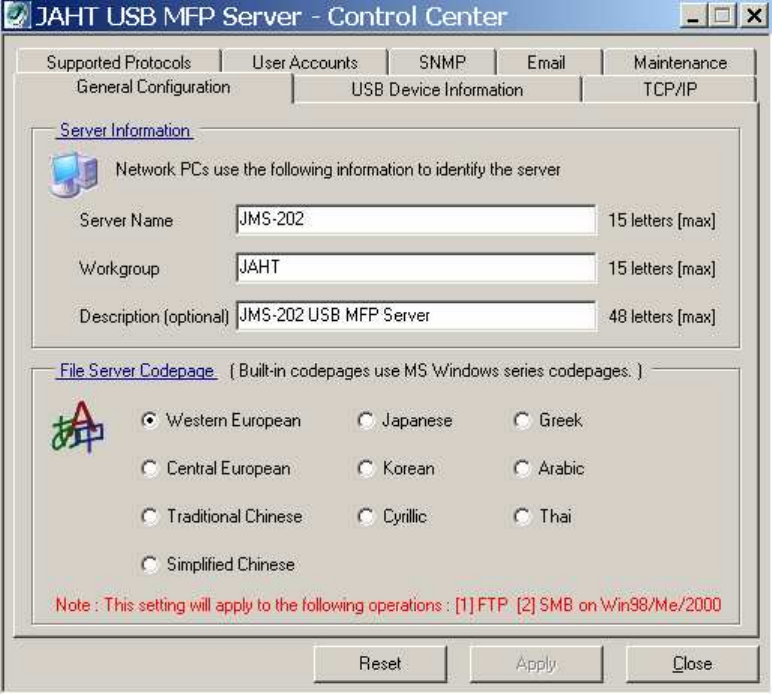Choose Traditional Chinese codepage

[222, 516]
